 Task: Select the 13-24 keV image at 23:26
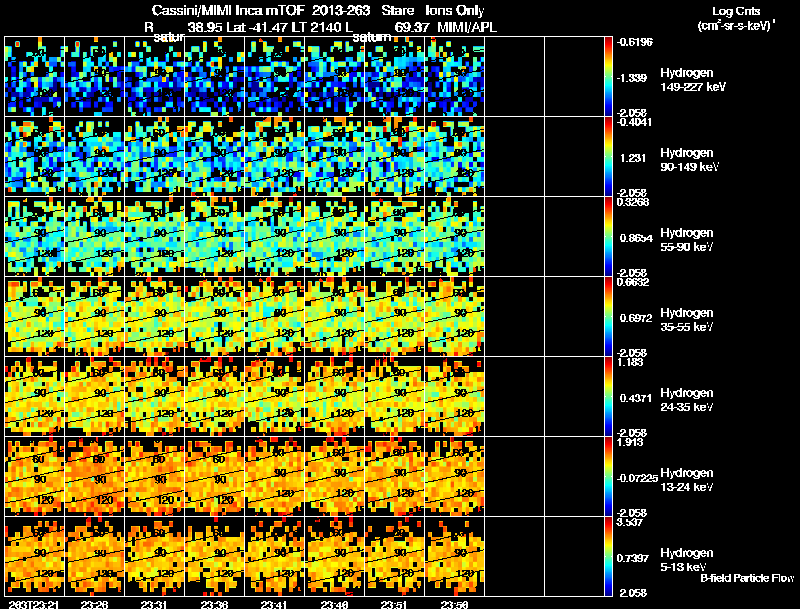point(94,477)
